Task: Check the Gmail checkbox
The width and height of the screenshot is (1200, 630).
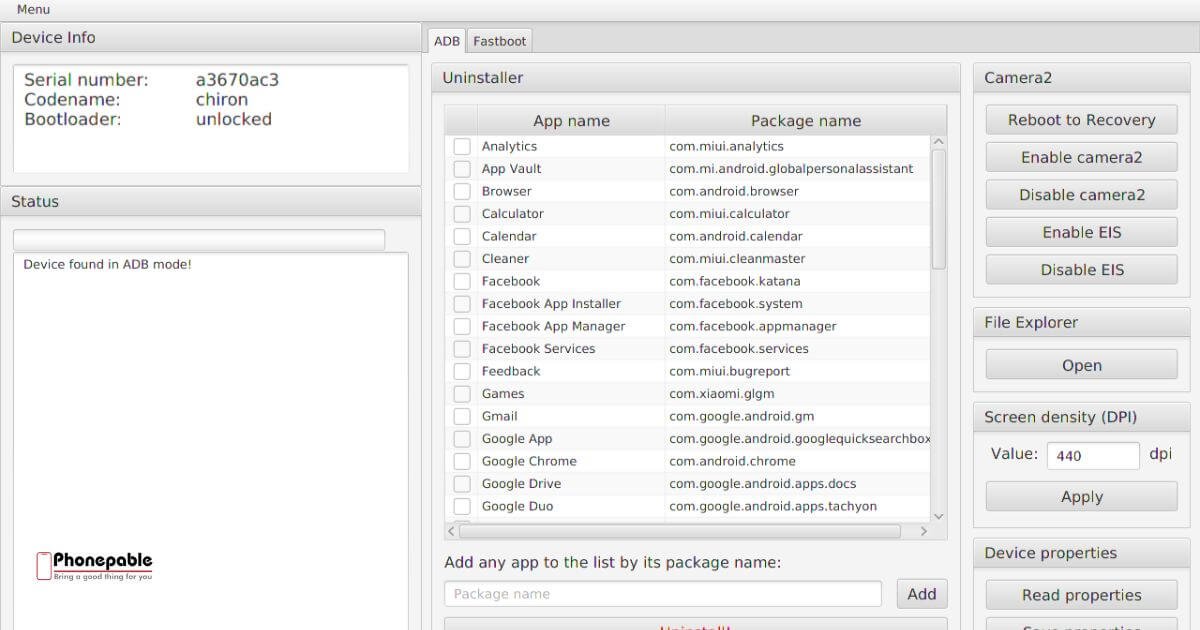Action: point(462,416)
